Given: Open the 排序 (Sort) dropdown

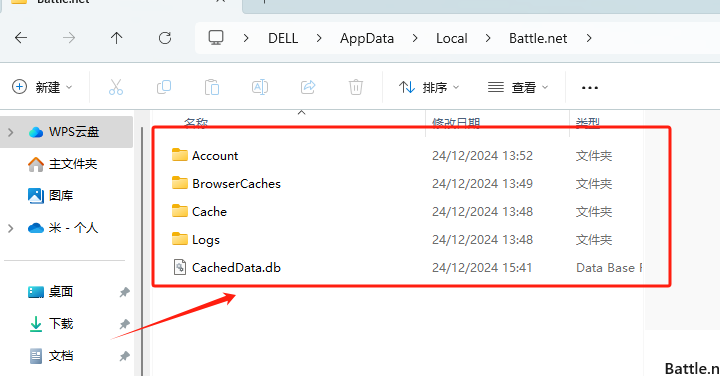Looking at the screenshot, I should click(429, 87).
